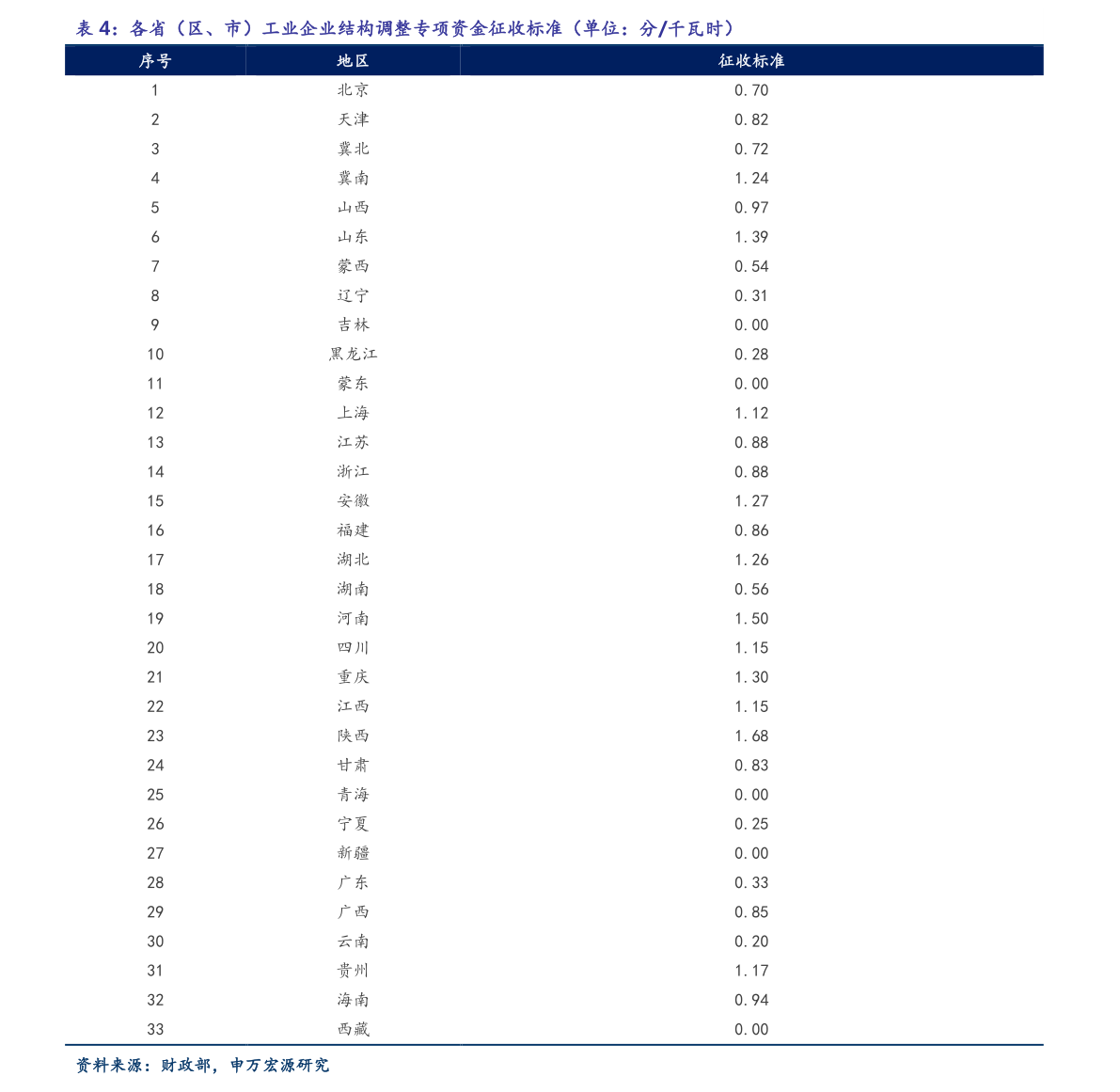Screen dimensions: 1120x1092
Task: Click the region cell 山西
Action: coord(353,207)
